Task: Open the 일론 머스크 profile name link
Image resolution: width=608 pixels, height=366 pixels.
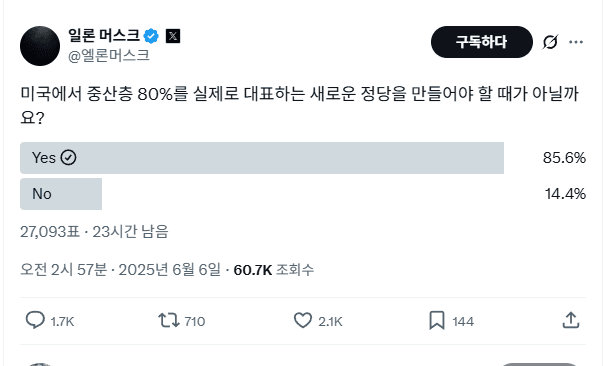Action: coord(104,36)
